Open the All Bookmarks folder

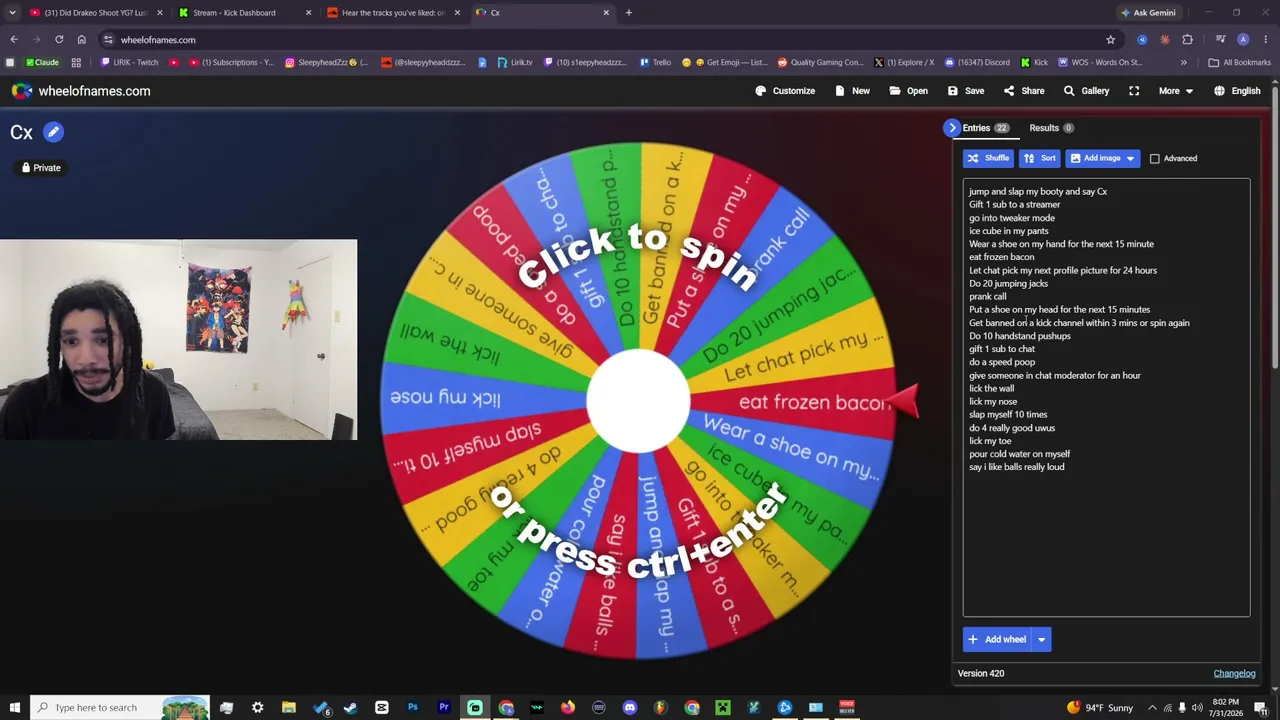point(1239,62)
